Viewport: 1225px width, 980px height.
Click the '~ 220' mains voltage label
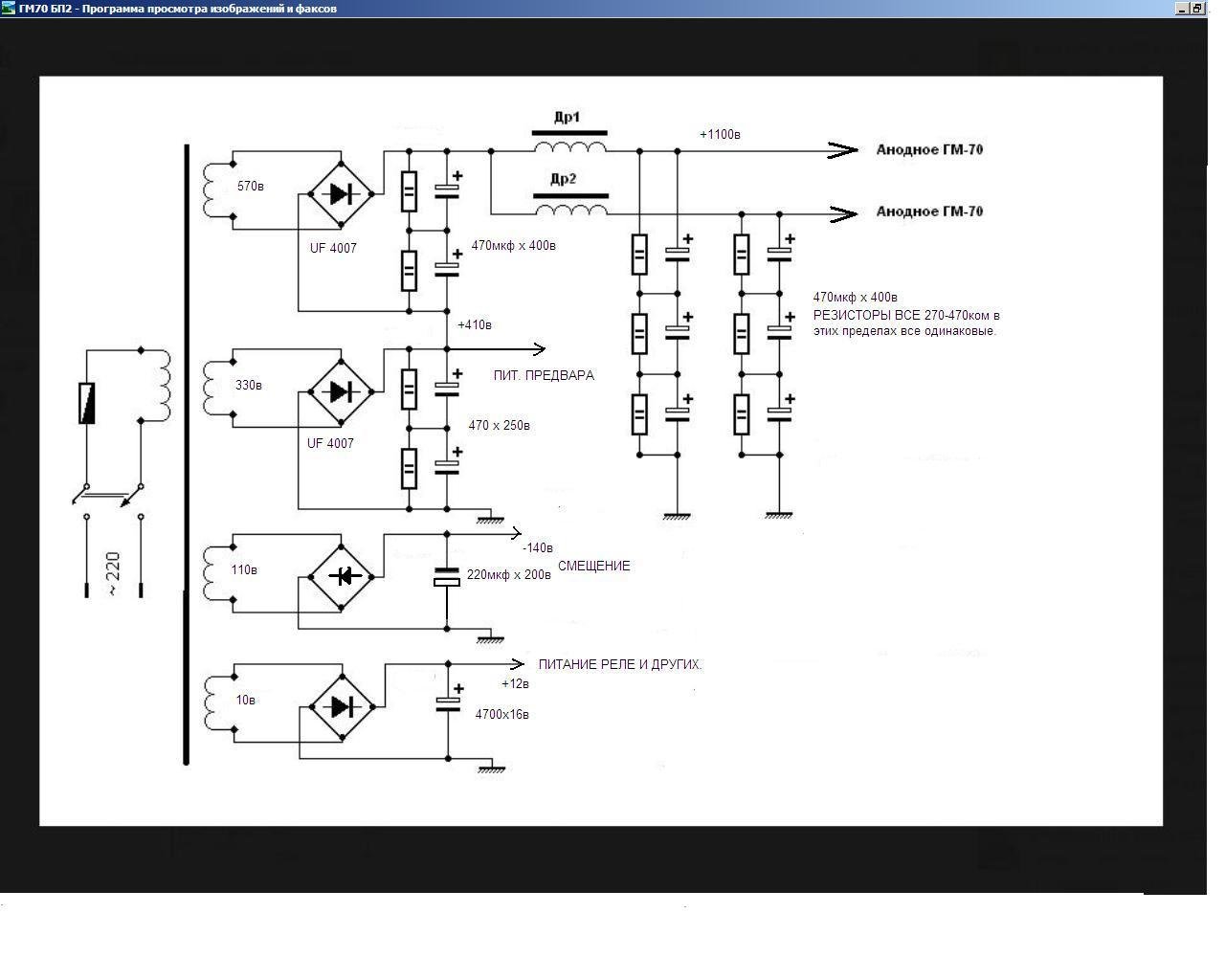tap(114, 574)
